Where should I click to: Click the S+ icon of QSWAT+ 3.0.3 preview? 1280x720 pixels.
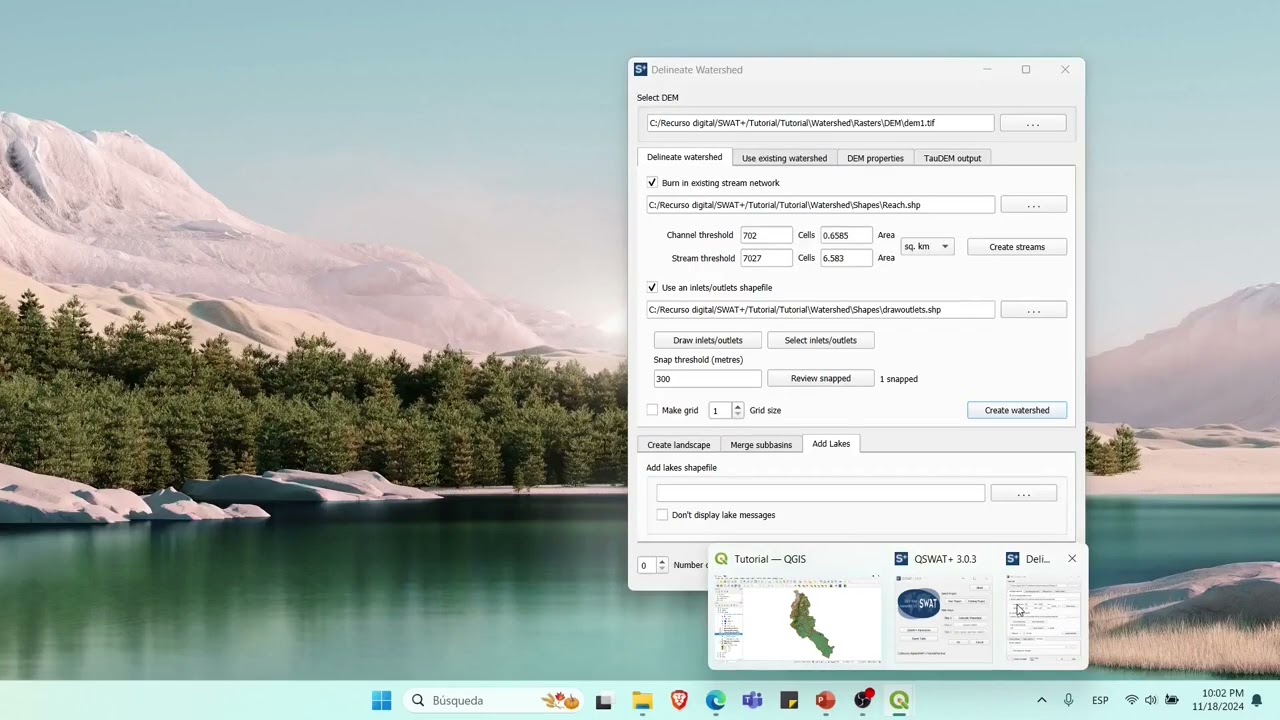(901, 559)
